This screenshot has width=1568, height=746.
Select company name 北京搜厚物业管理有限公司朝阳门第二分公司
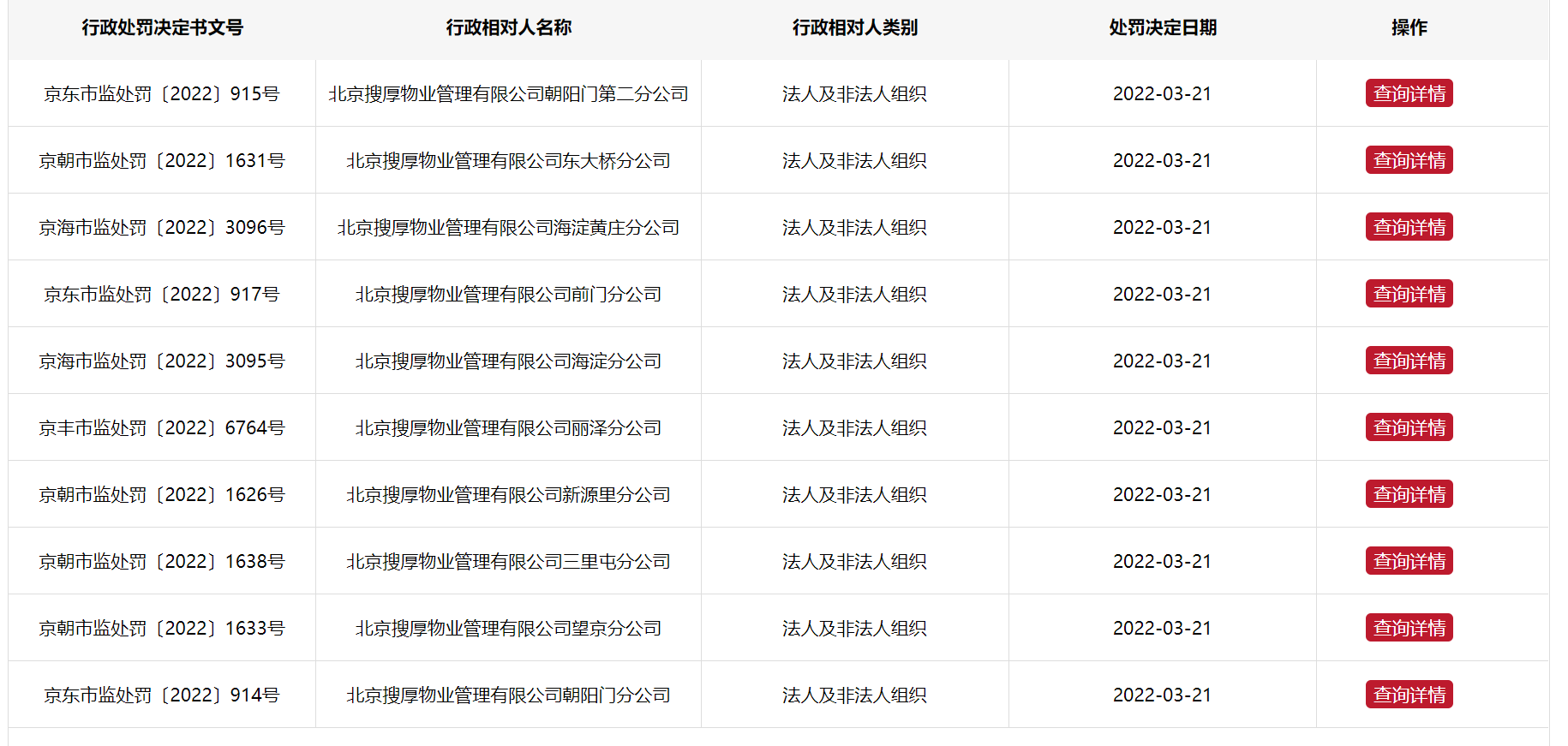(508, 94)
